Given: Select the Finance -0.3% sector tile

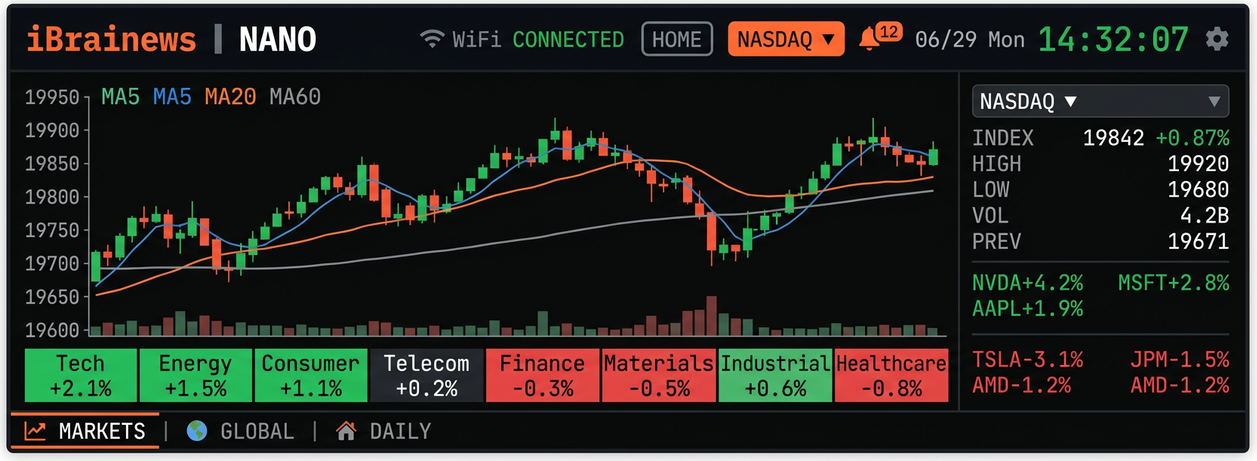Looking at the screenshot, I should click(x=542, y=376).
